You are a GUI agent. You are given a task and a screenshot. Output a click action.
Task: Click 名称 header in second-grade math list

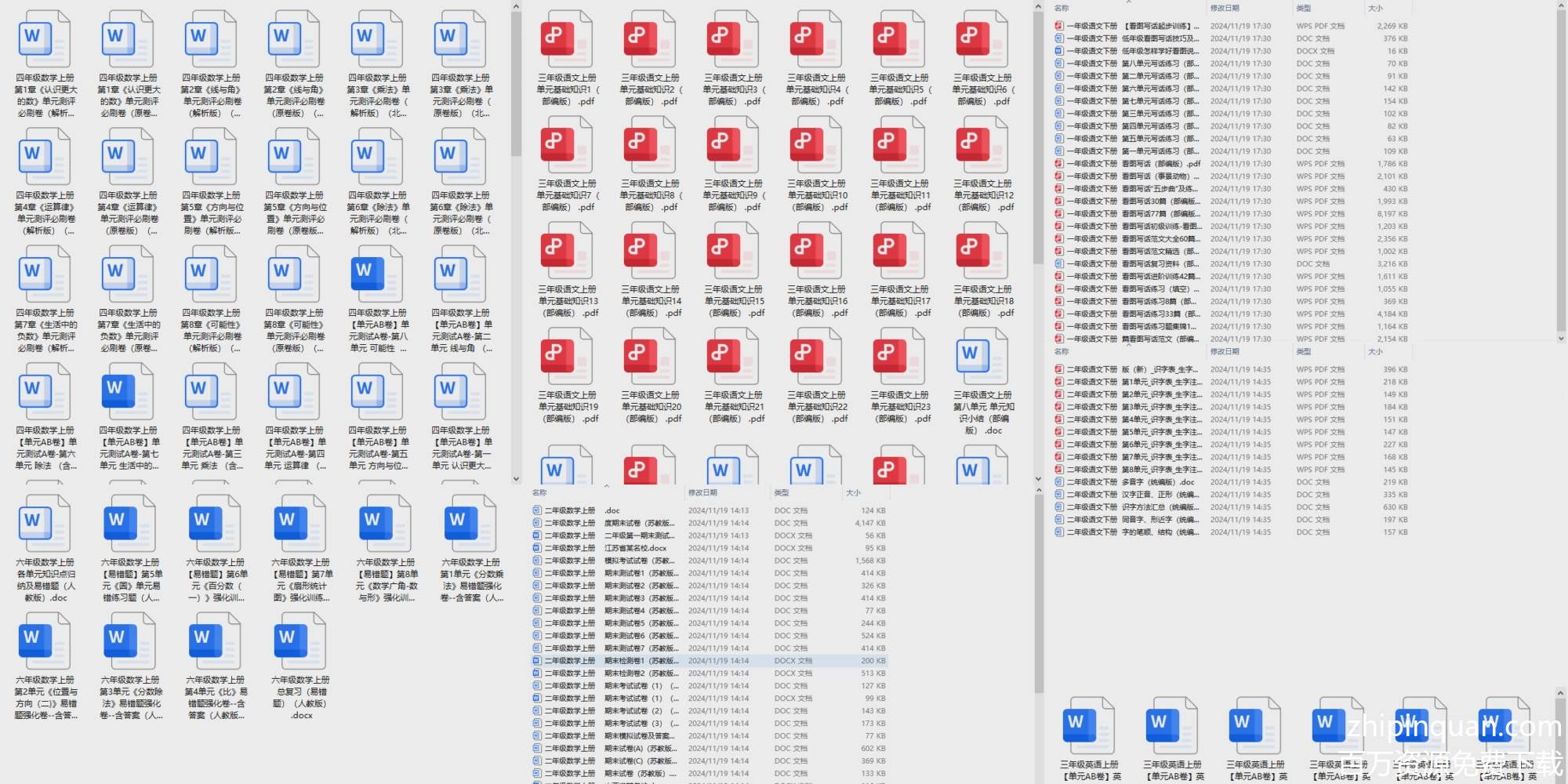coord(539,493)
